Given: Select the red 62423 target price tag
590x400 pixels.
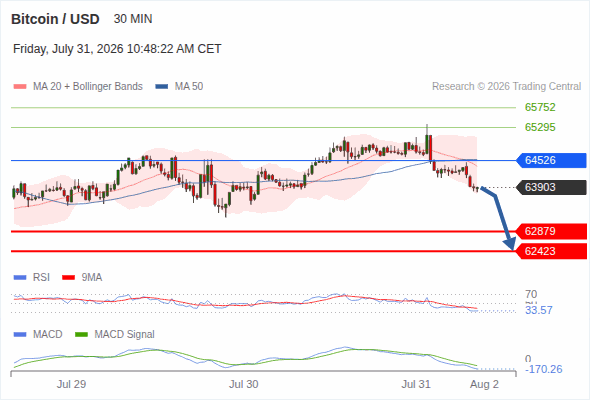Looking at the screenshot, I should 551,251.
